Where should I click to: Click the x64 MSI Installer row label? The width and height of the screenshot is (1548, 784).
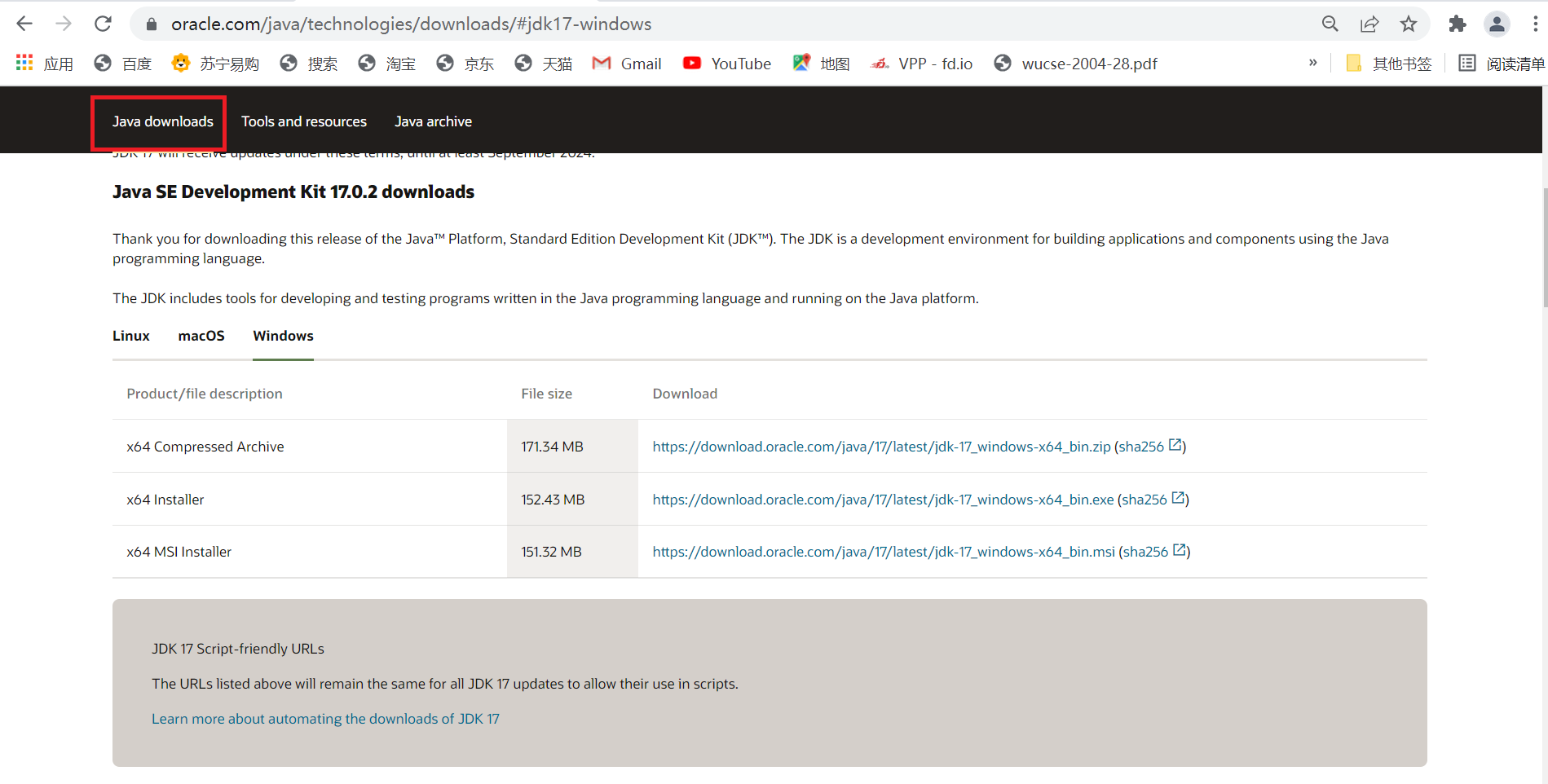pos(179,552)
